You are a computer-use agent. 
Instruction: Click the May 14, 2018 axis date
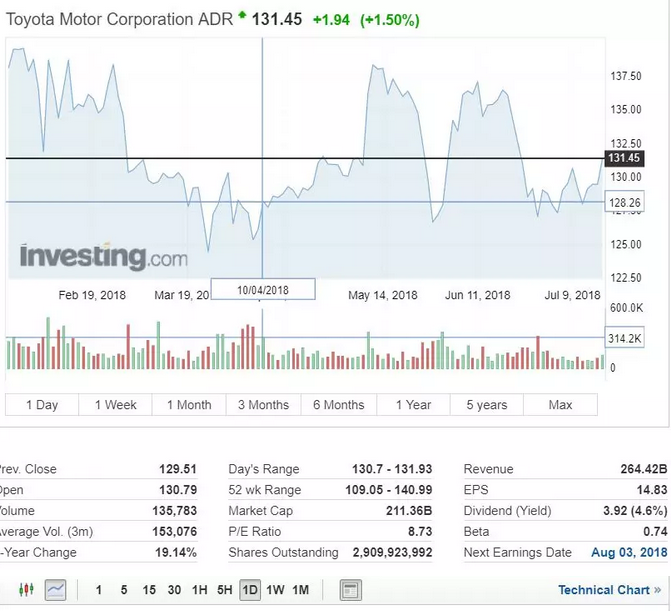tap(383, 295)
